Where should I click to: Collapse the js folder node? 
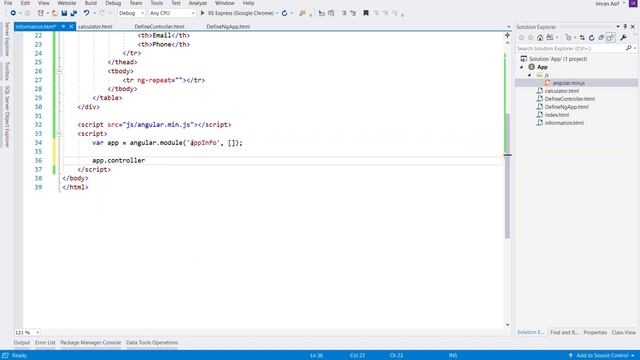click(x=530, y=75)
